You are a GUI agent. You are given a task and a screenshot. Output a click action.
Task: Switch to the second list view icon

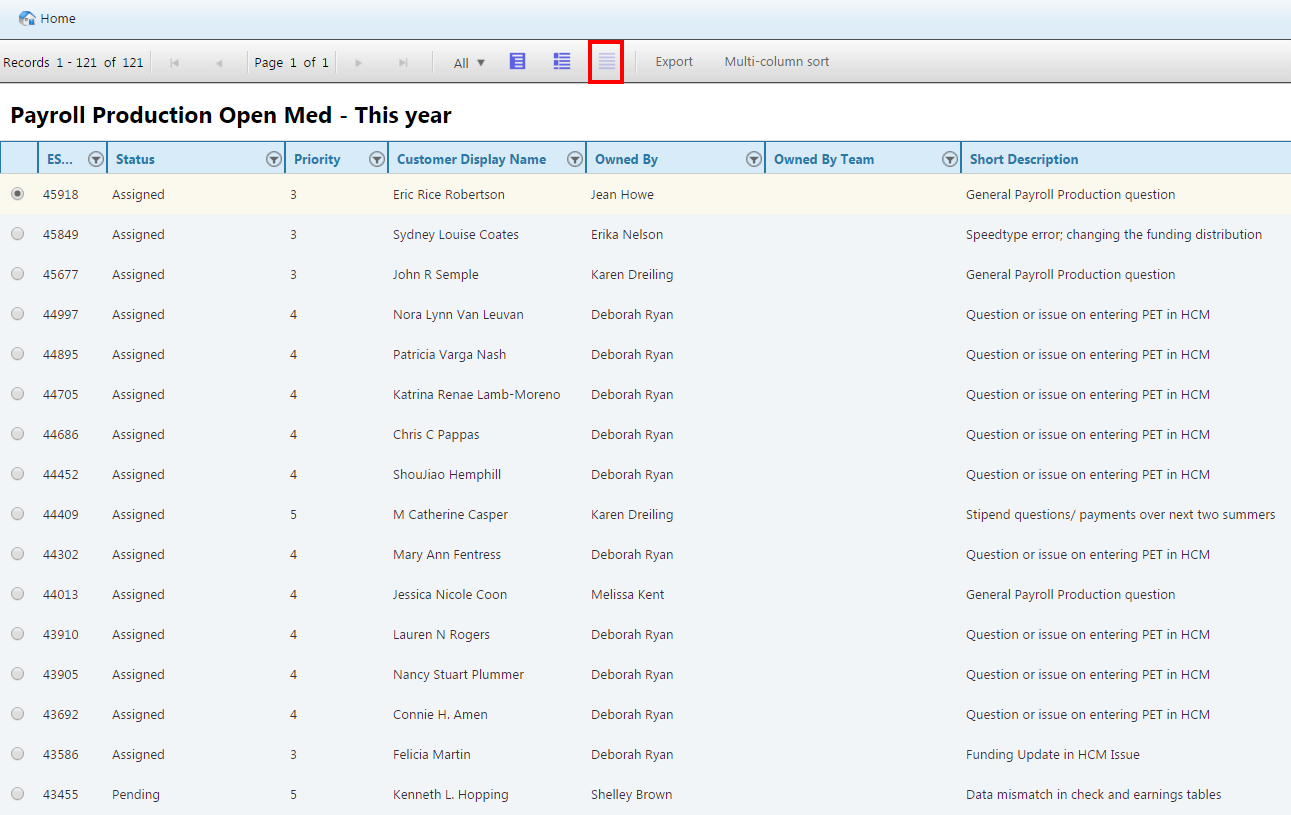coord(562,62)
